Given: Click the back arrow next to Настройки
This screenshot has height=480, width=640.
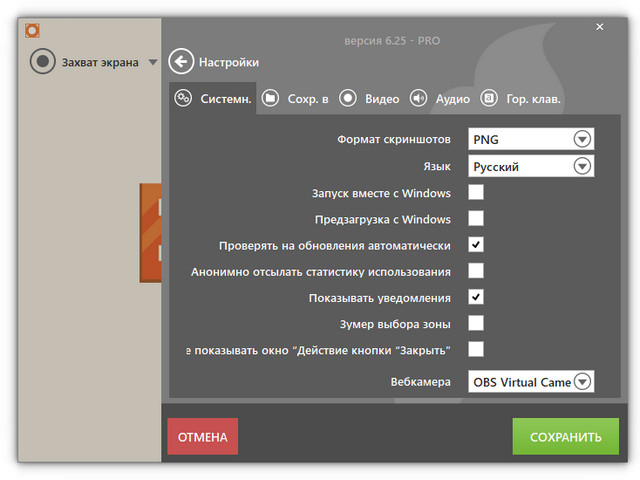Looking at the screenshot, I should coord(181,62).
